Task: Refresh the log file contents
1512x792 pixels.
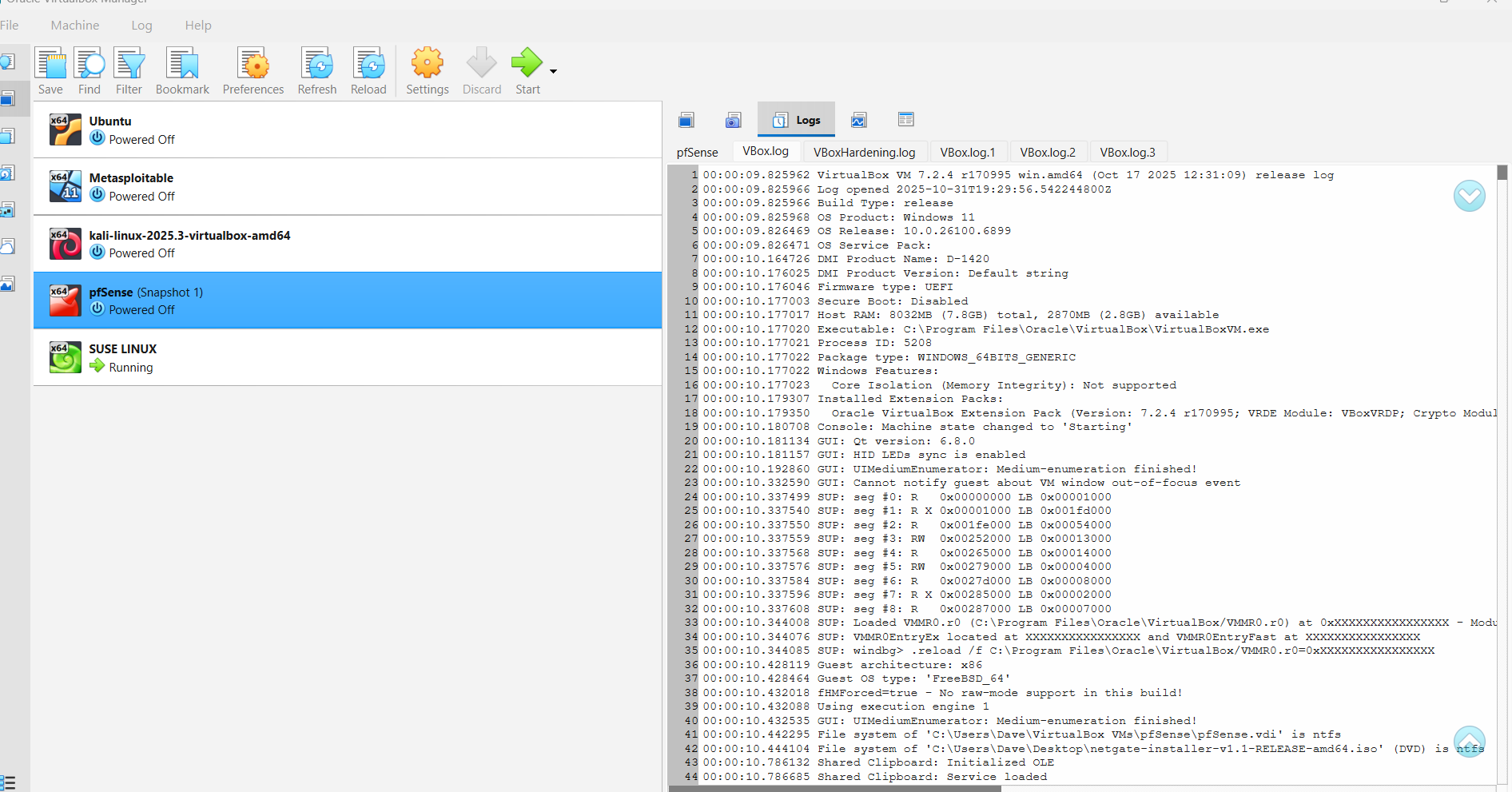Action: point(316,70)
